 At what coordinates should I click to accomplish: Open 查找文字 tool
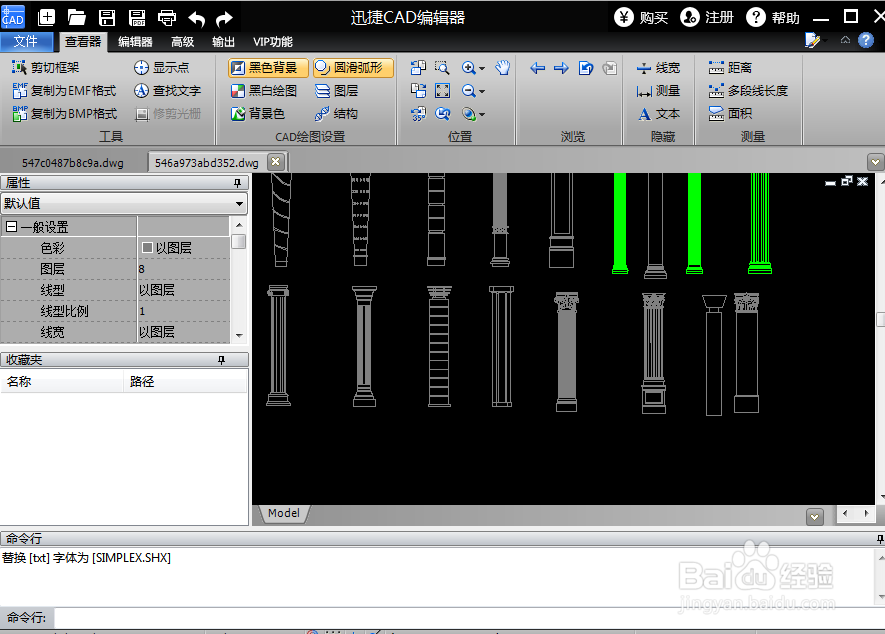(x=167, y=91)
